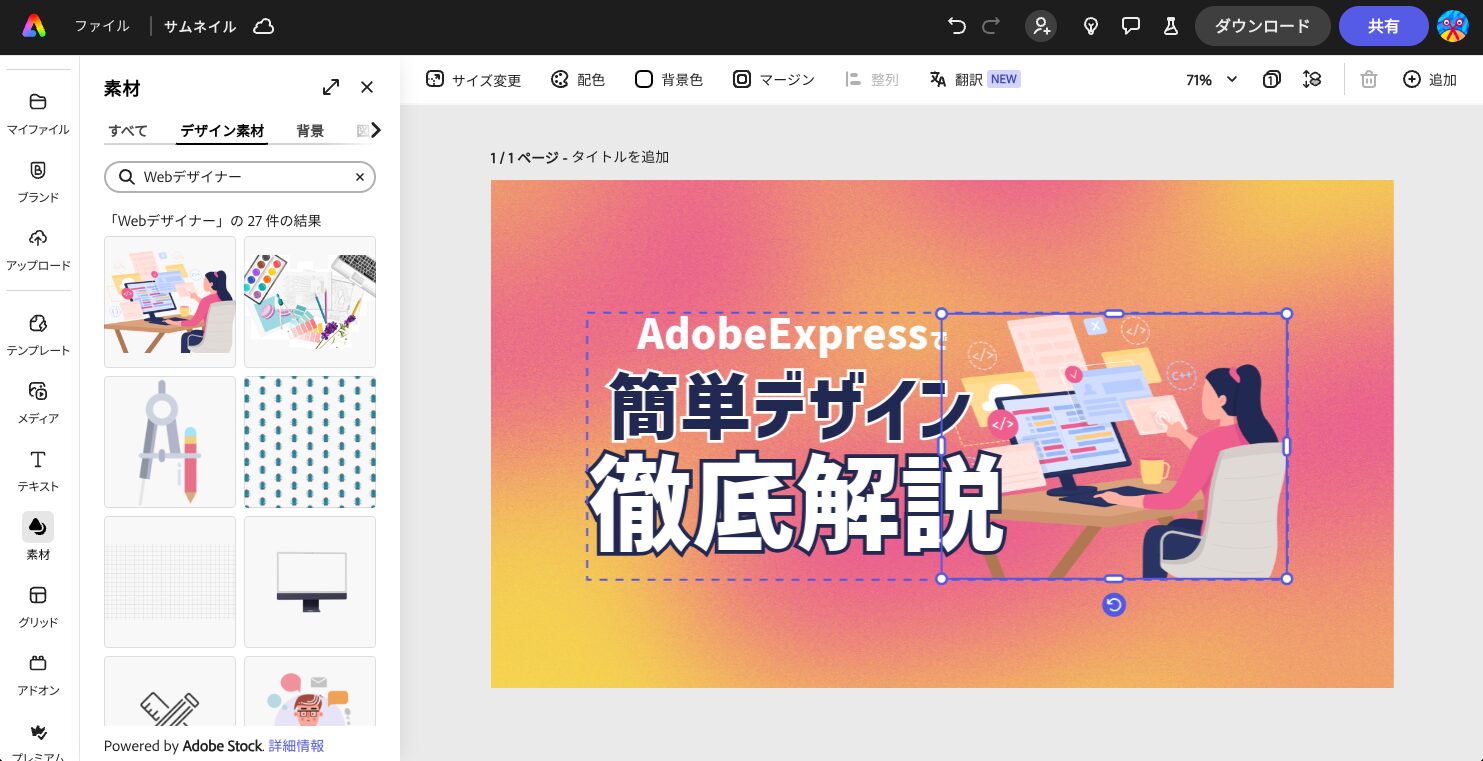
Task: Switch to the すべて tab
Action: (x=127, y=130)
